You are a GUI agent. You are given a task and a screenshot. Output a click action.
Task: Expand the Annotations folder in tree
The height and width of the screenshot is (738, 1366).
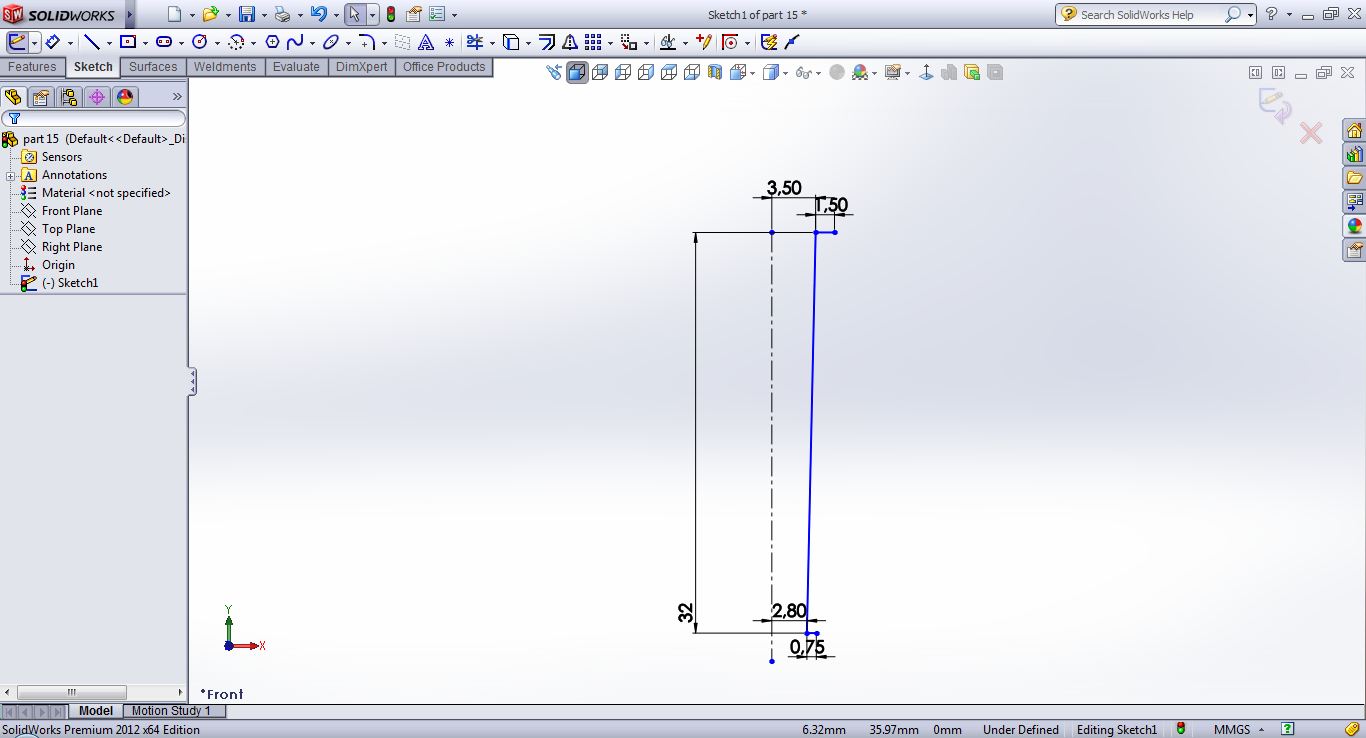pos(10,175)
